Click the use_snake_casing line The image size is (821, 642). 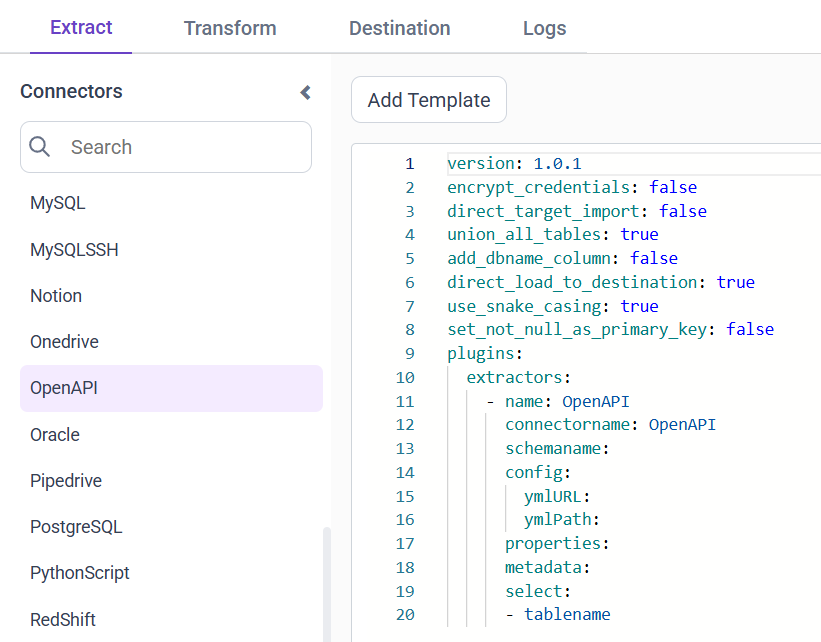tap(552, 306)
